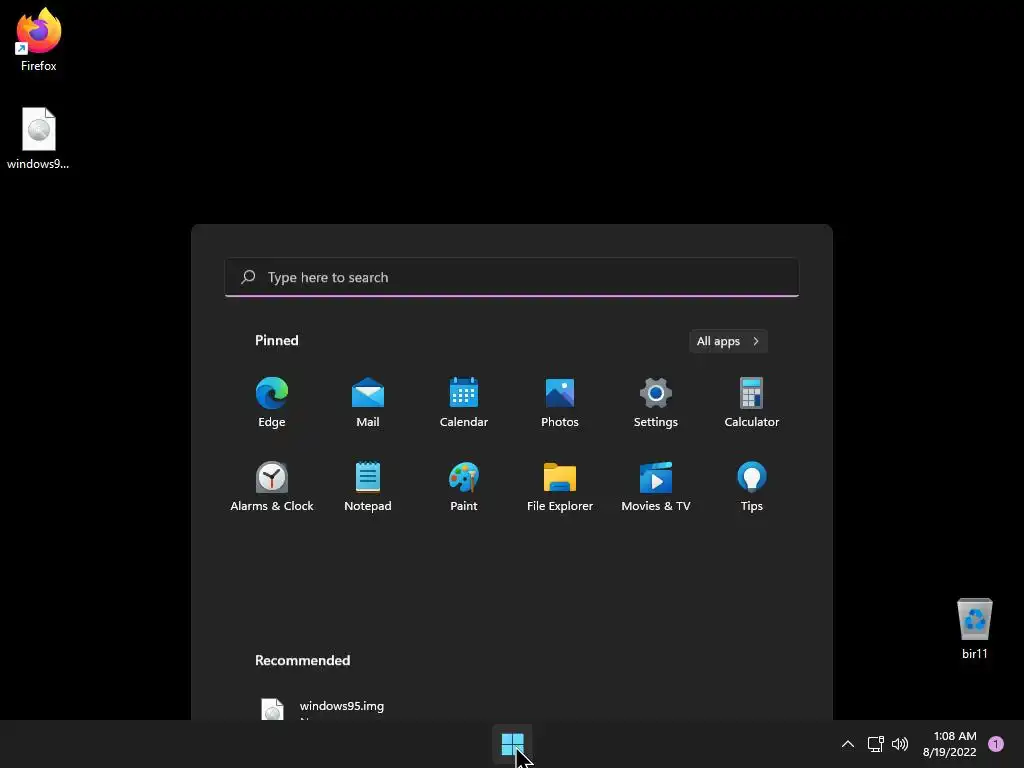Select the windows95 image file on the desktop
Viewport: 1024px width, 768px height.
click(39, 138)
